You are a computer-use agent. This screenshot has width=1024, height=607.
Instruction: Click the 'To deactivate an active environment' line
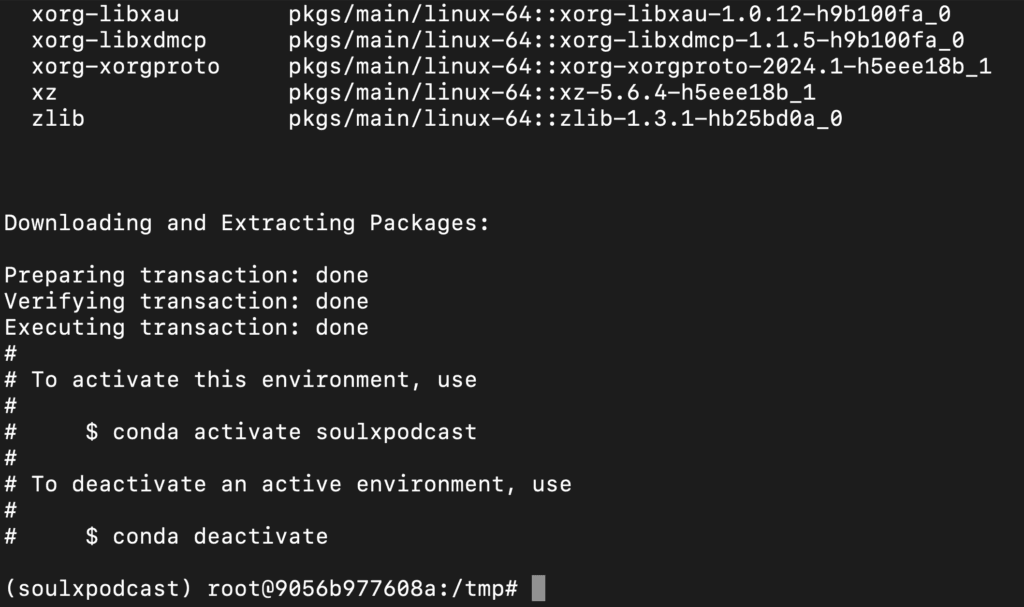tap(301, 484)
